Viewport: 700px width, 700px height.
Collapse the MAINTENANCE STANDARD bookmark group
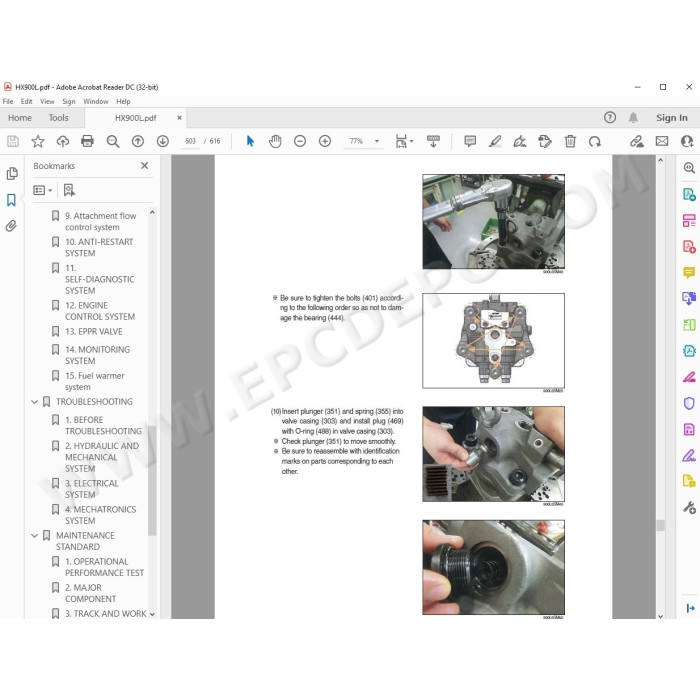click(x=34, y=535)
